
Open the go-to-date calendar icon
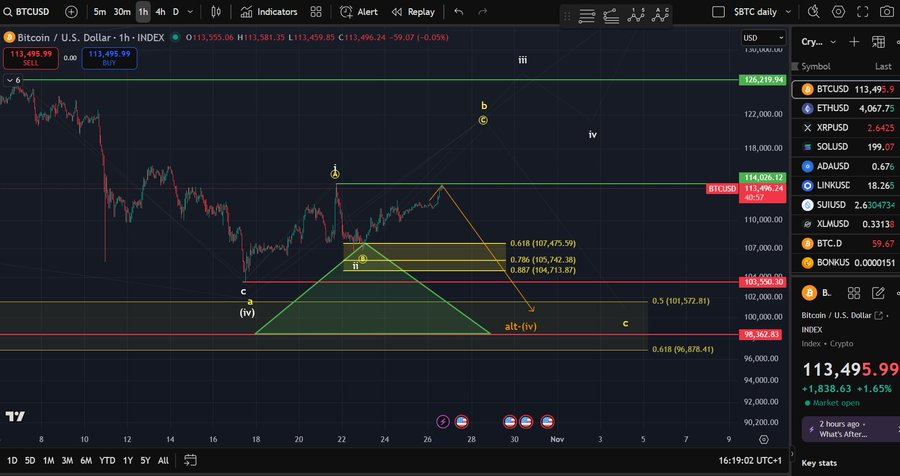[x=191, y=460]
